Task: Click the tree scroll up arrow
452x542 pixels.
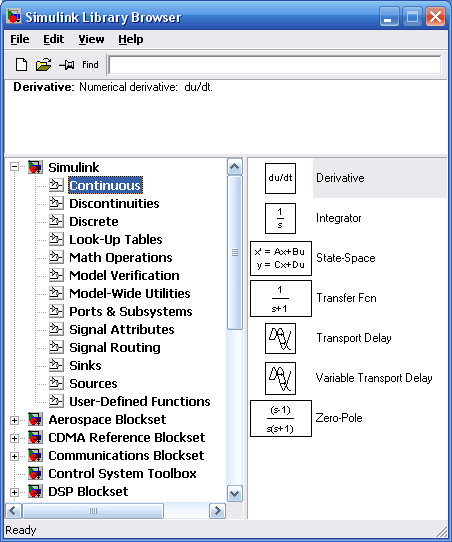Action: tap(235, 167)
